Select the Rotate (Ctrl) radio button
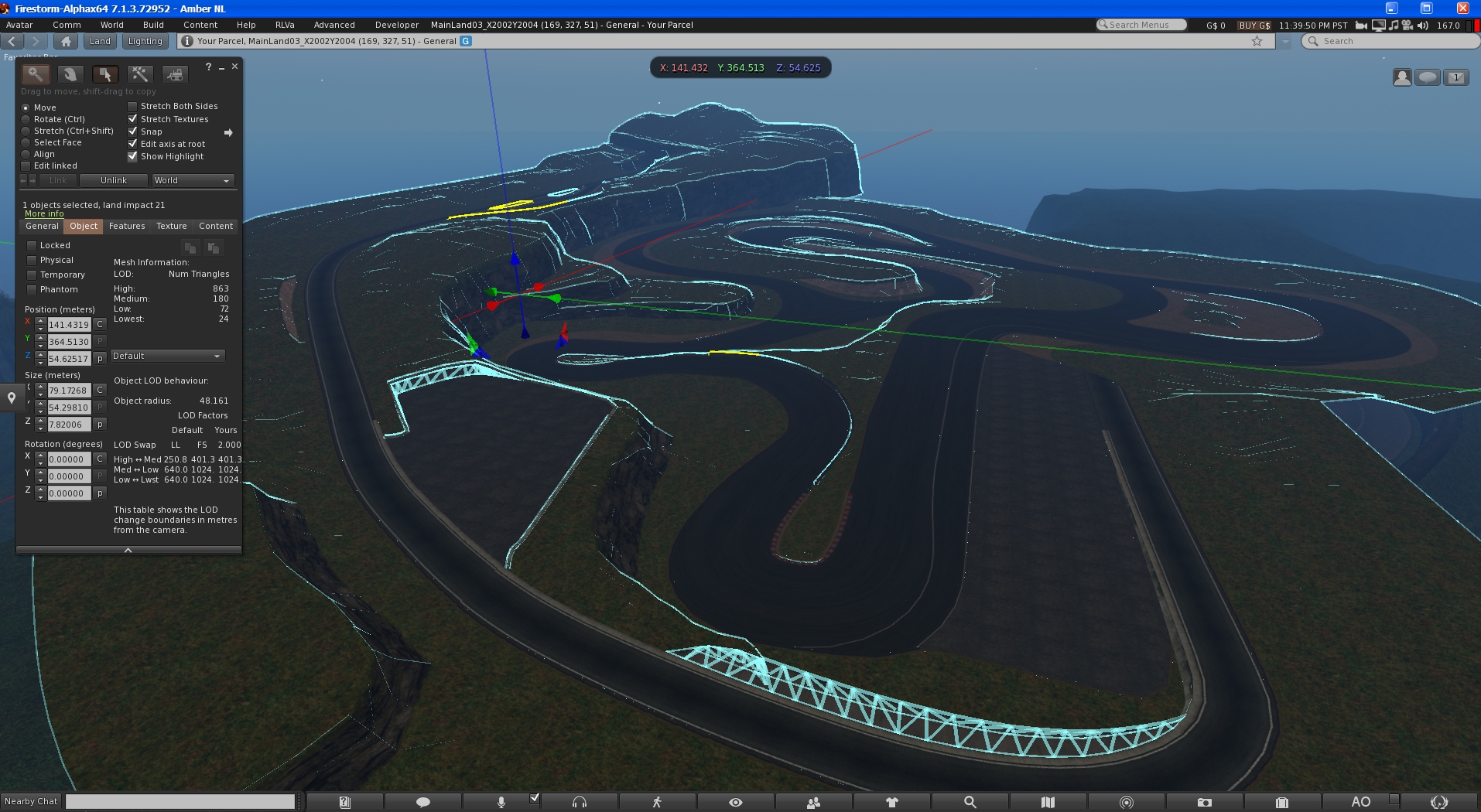Viewport: 1481px width, 812px height. tap(26, 119)
